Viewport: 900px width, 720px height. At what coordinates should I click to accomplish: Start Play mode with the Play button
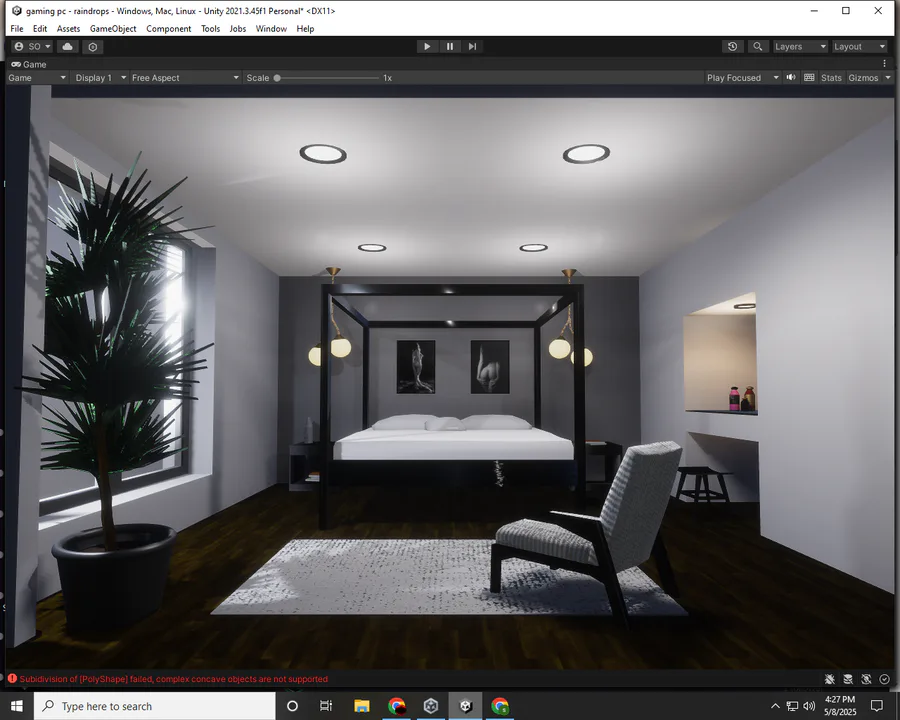[427, 47]
